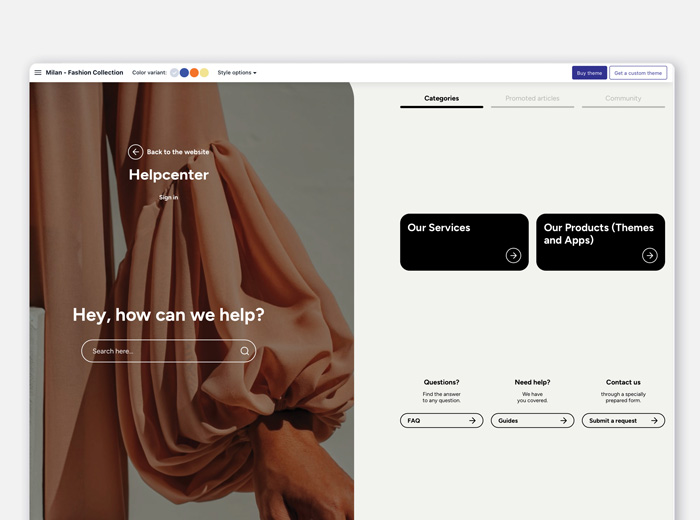This screenshot has width=700, height=520.
Task: Click the Helpcenter title
Action: pyautogui.click(x=169, y=175)
